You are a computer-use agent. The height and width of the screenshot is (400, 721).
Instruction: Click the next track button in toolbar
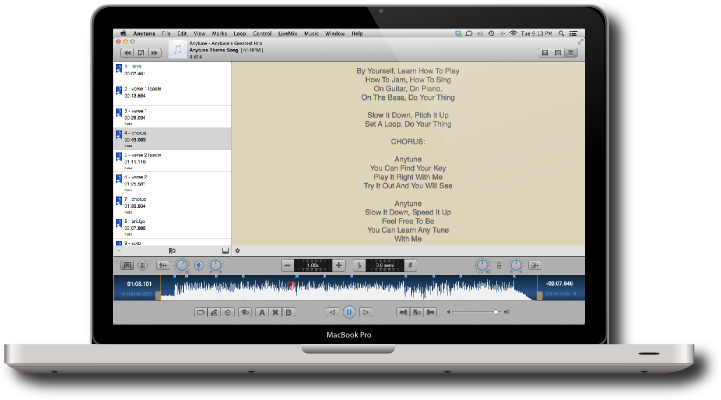[154, 53]
